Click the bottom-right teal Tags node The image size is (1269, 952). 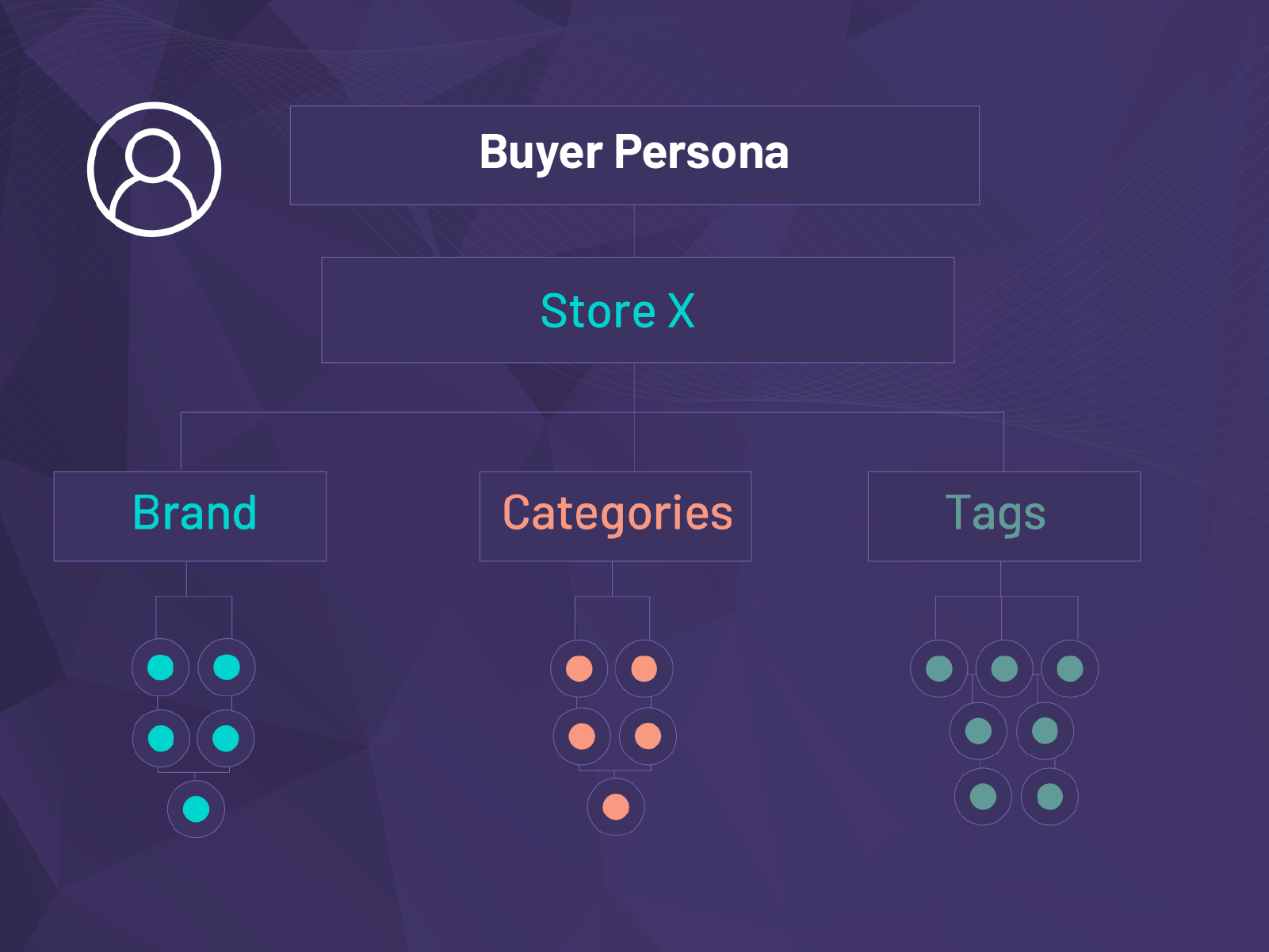1049,797
